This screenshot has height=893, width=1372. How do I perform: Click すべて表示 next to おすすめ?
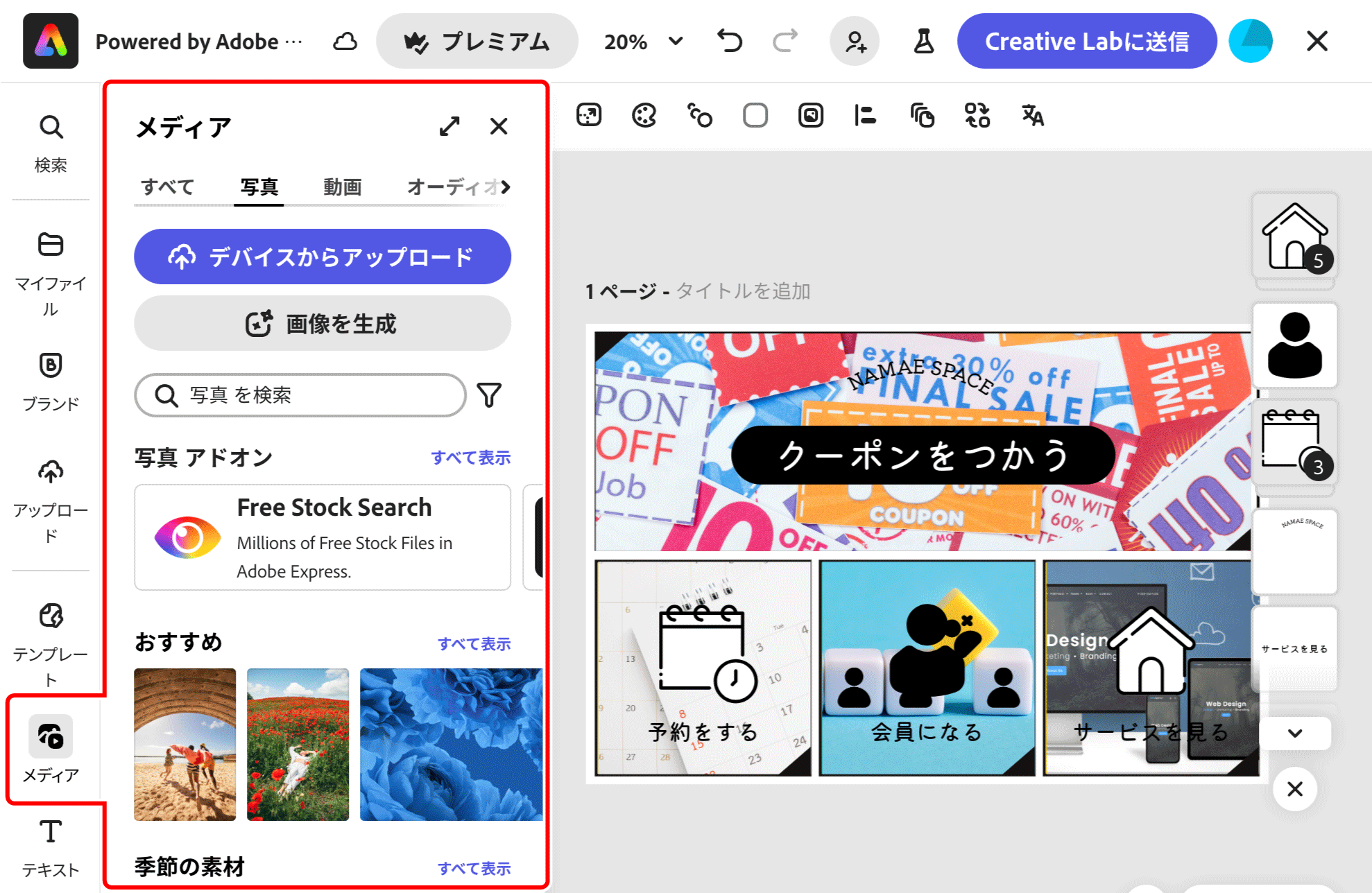click(x=474, y=643)
